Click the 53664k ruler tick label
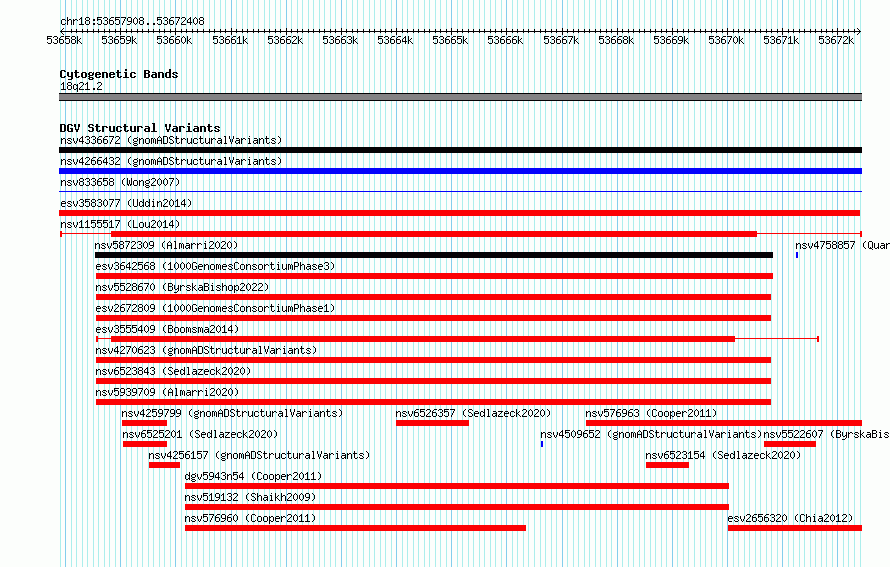This screenshot has width=890, height=567. coord(395,40)
